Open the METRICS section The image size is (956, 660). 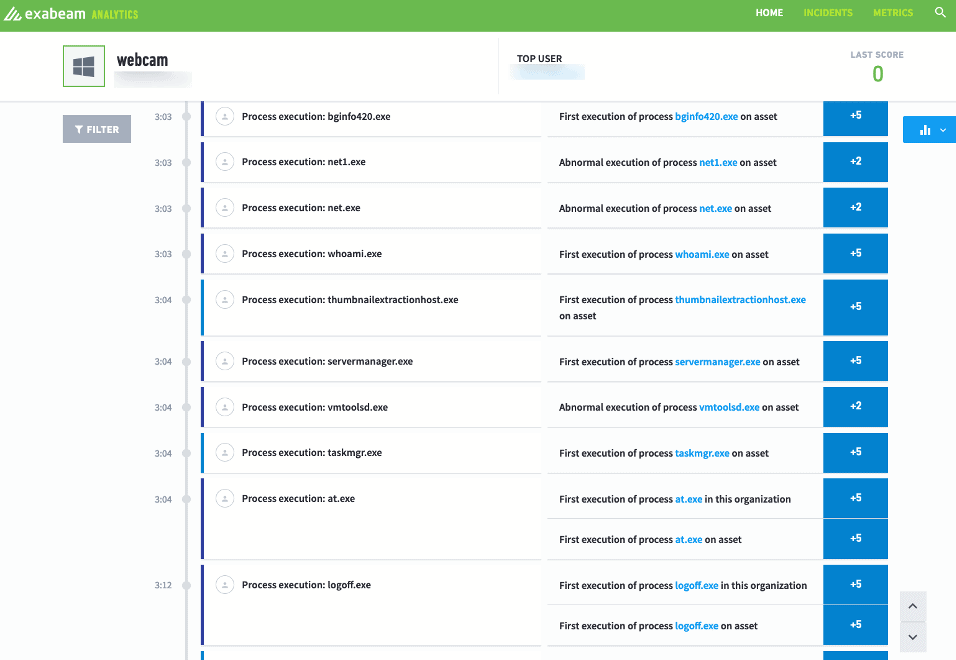(893, 12)
